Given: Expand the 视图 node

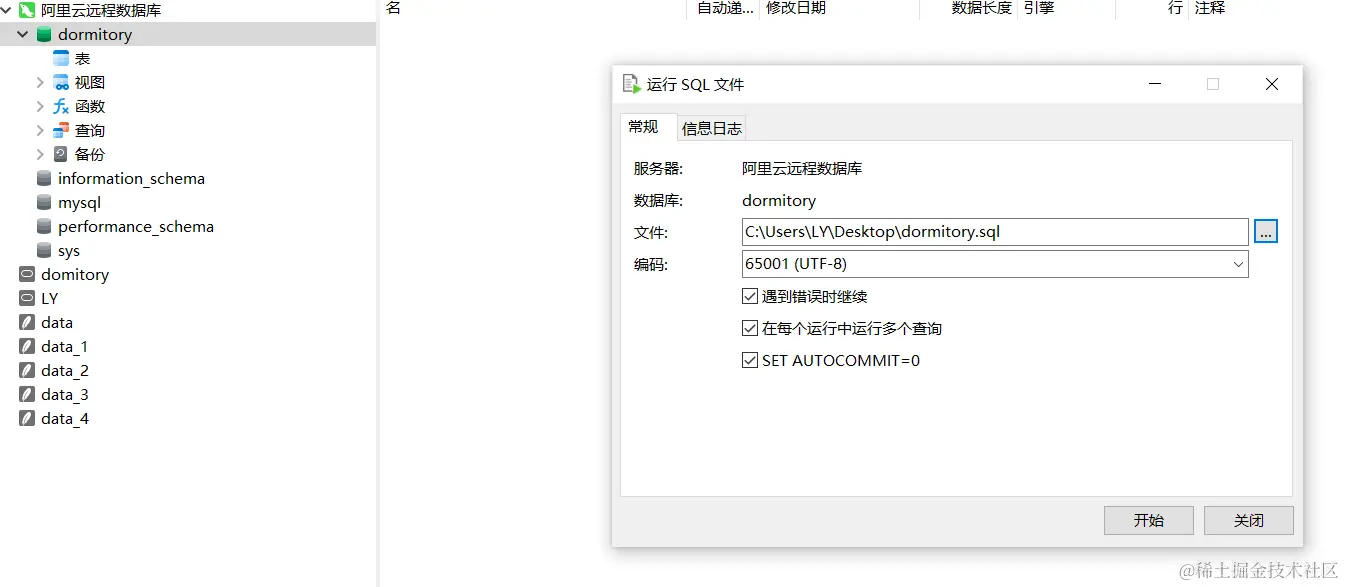Looking at the screenshot, I should point(40,82).
